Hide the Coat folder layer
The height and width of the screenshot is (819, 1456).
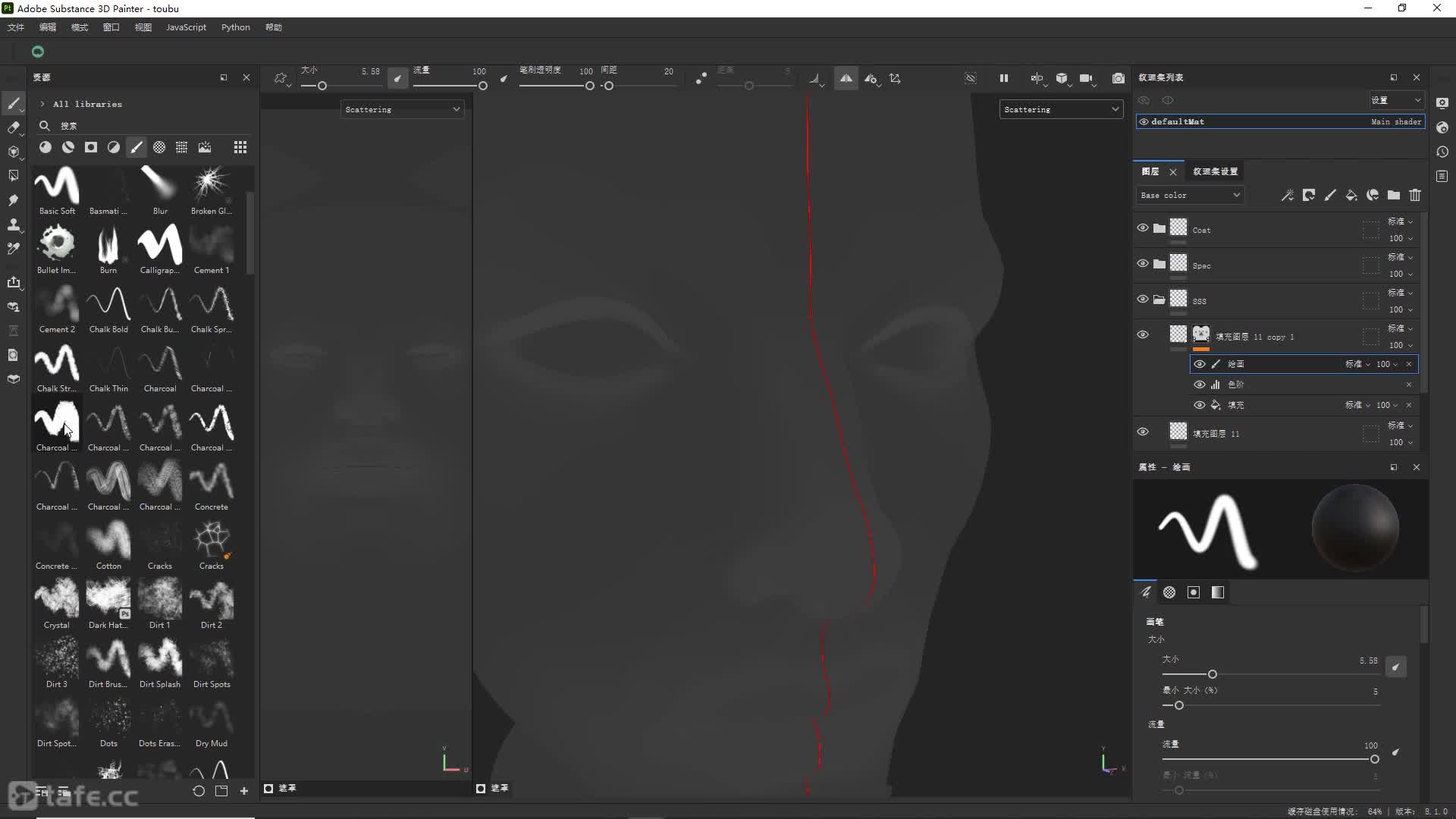point(1143,227)
